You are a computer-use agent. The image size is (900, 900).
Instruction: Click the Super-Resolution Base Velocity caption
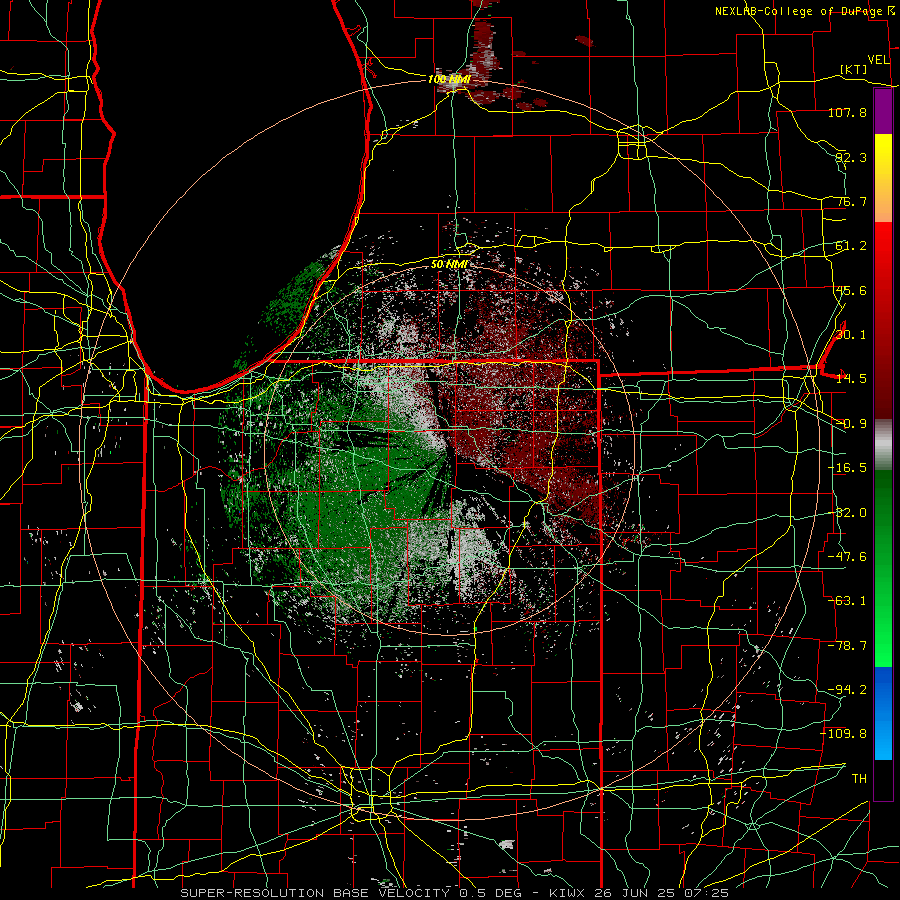tap(455, 893)
